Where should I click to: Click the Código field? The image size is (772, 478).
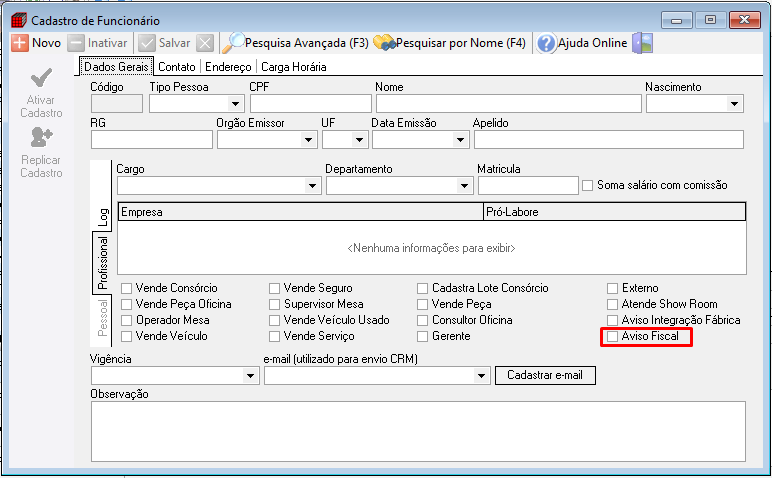pos(117,104)
